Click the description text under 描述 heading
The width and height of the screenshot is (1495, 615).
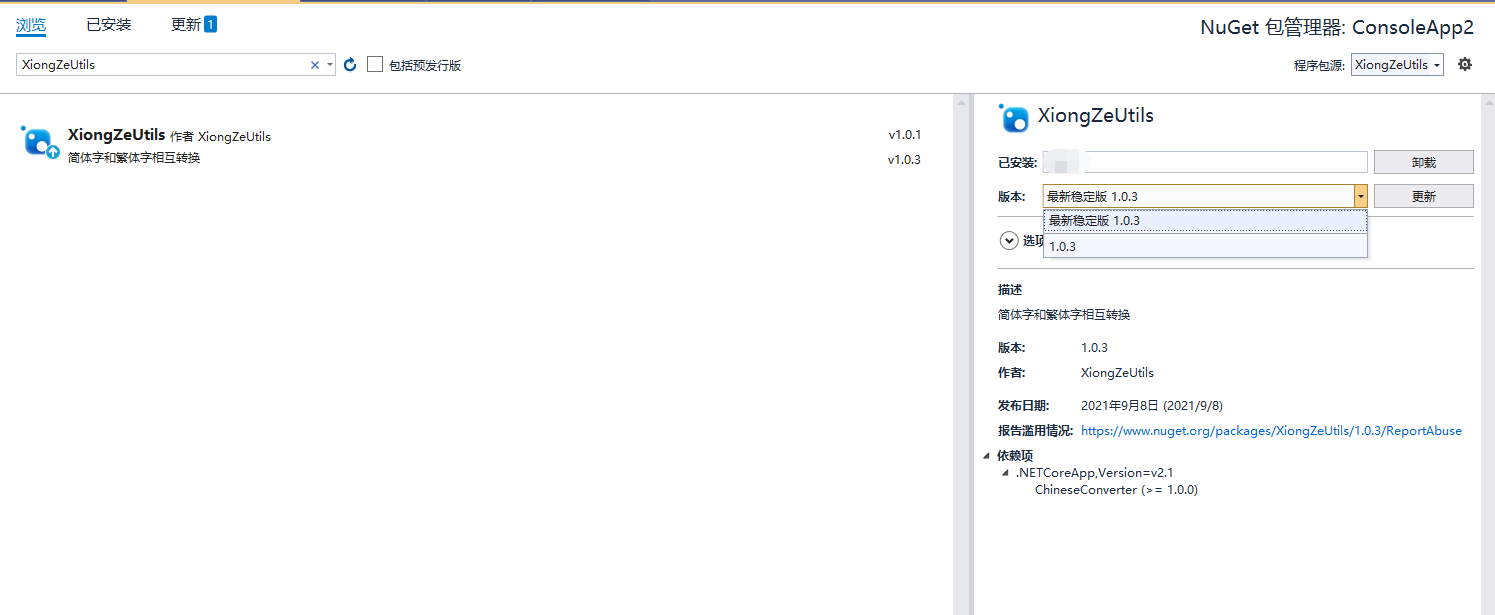(1064, 315)
